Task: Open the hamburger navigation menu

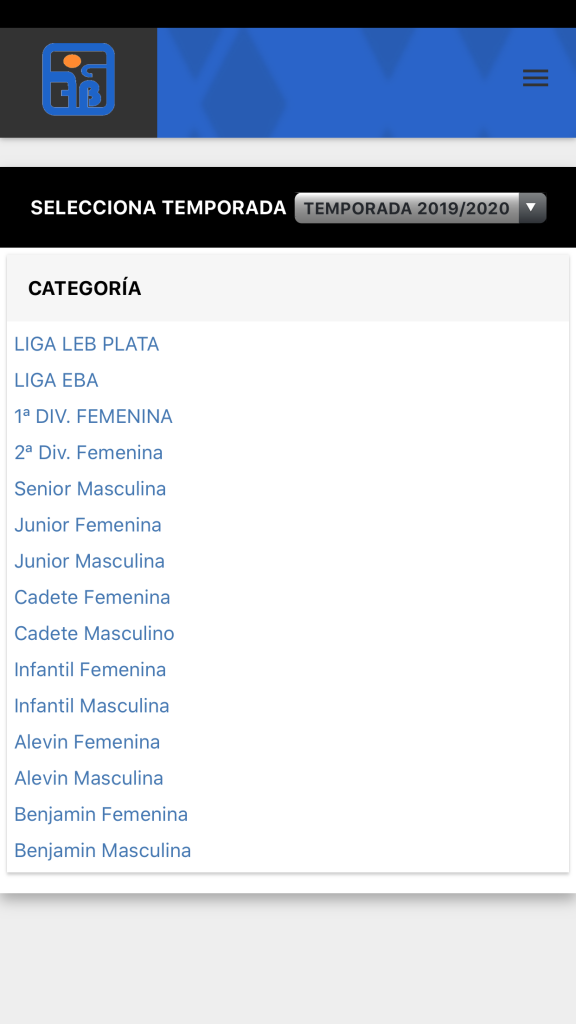Action: 536,78
